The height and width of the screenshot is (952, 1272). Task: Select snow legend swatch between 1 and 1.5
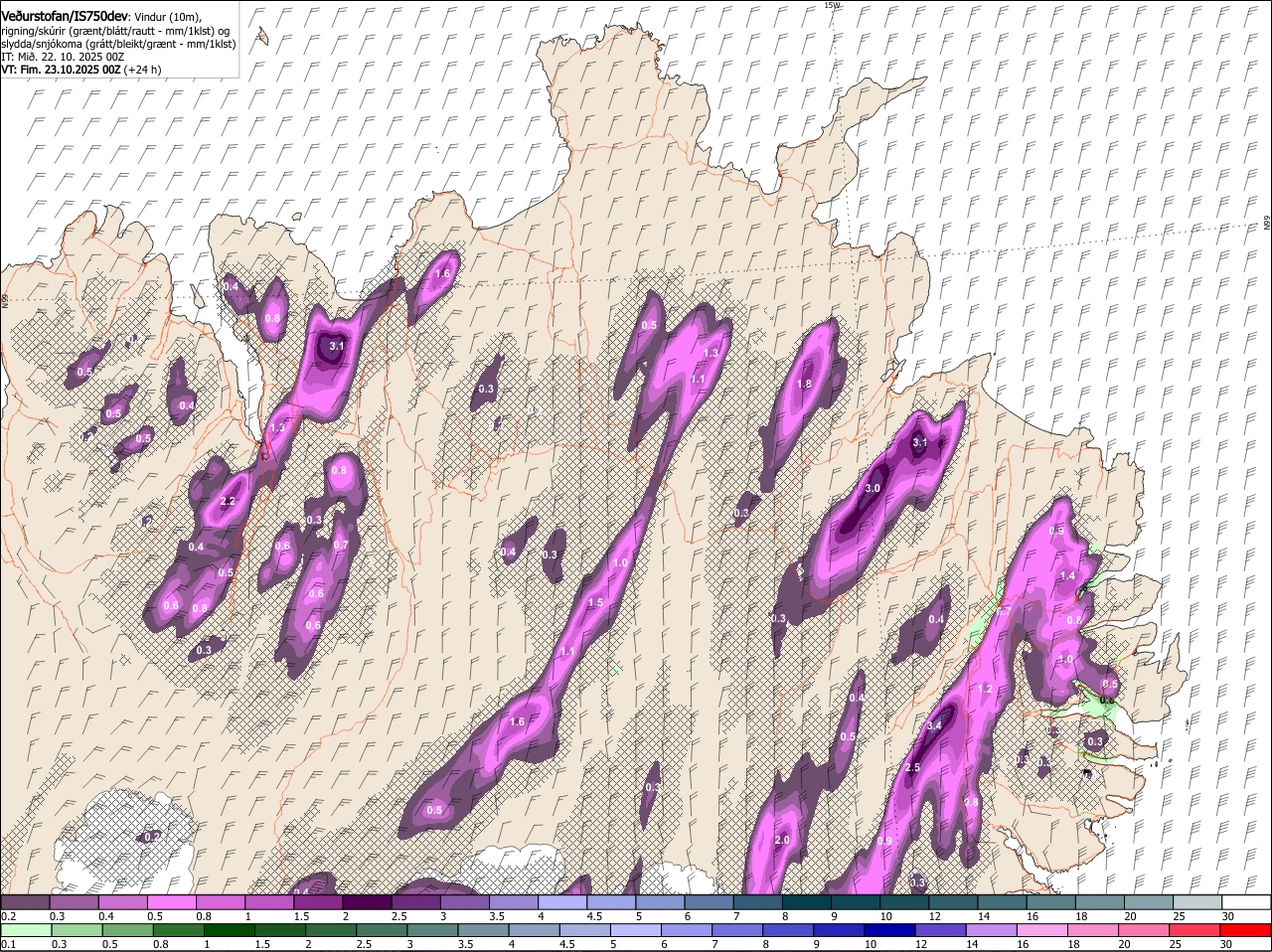[x=268, y=902]
